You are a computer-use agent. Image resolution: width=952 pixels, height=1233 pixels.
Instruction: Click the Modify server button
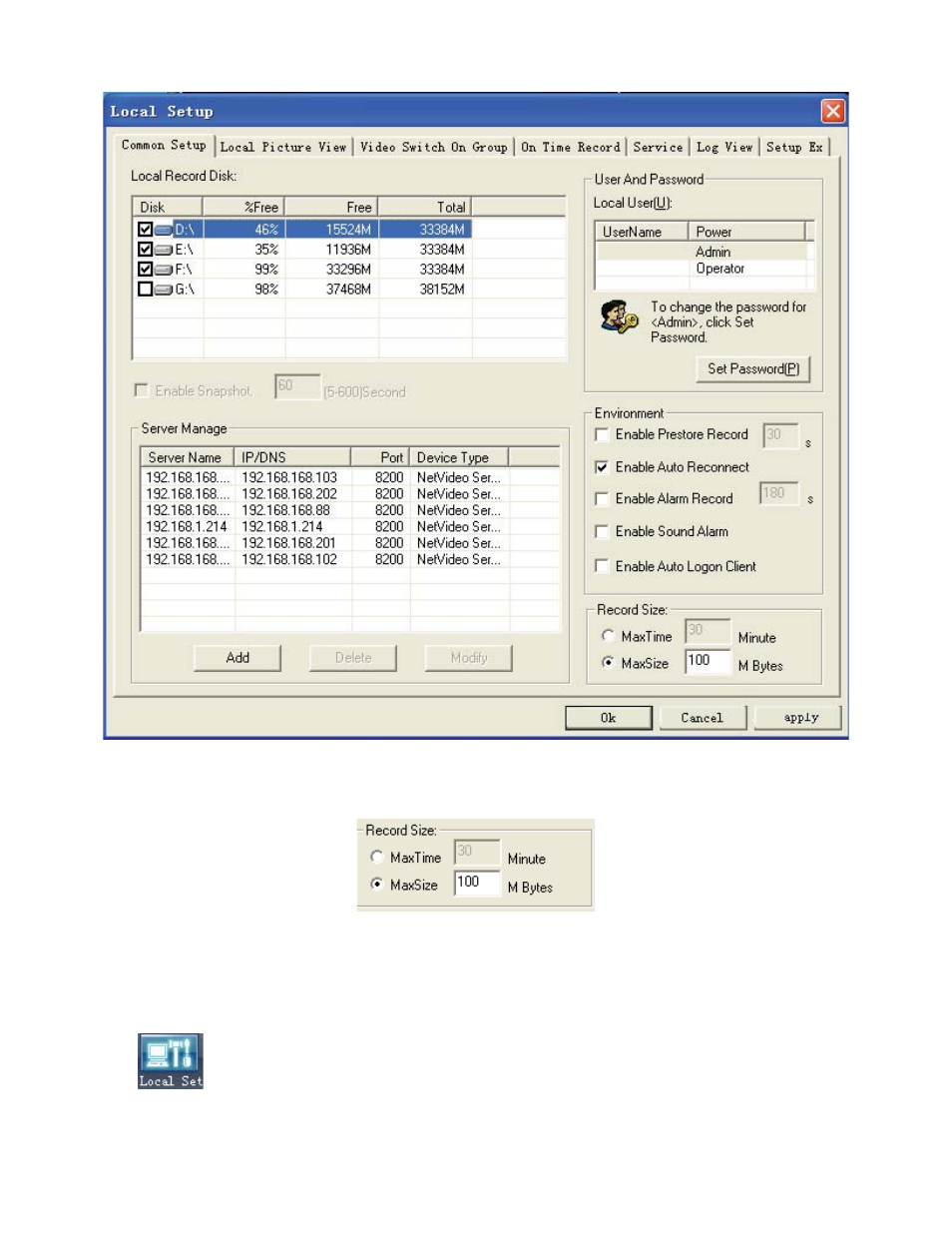coord(469,658)
